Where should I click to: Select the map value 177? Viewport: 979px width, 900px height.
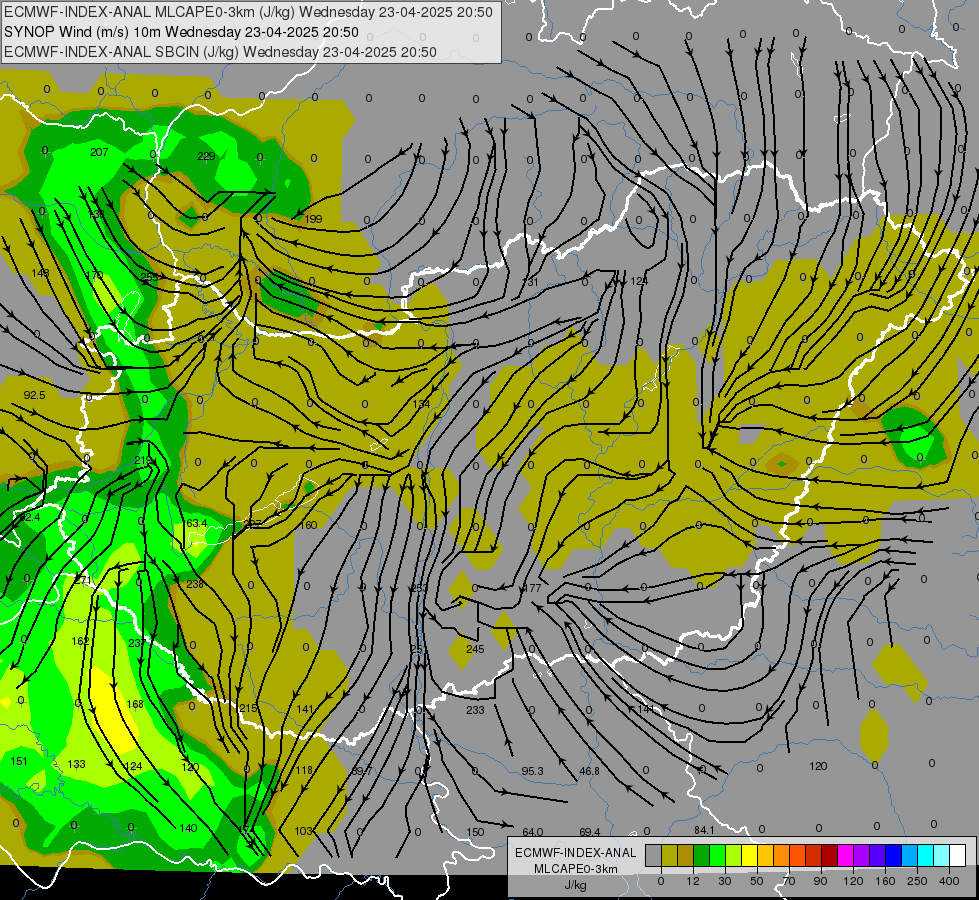click(533, 588)
